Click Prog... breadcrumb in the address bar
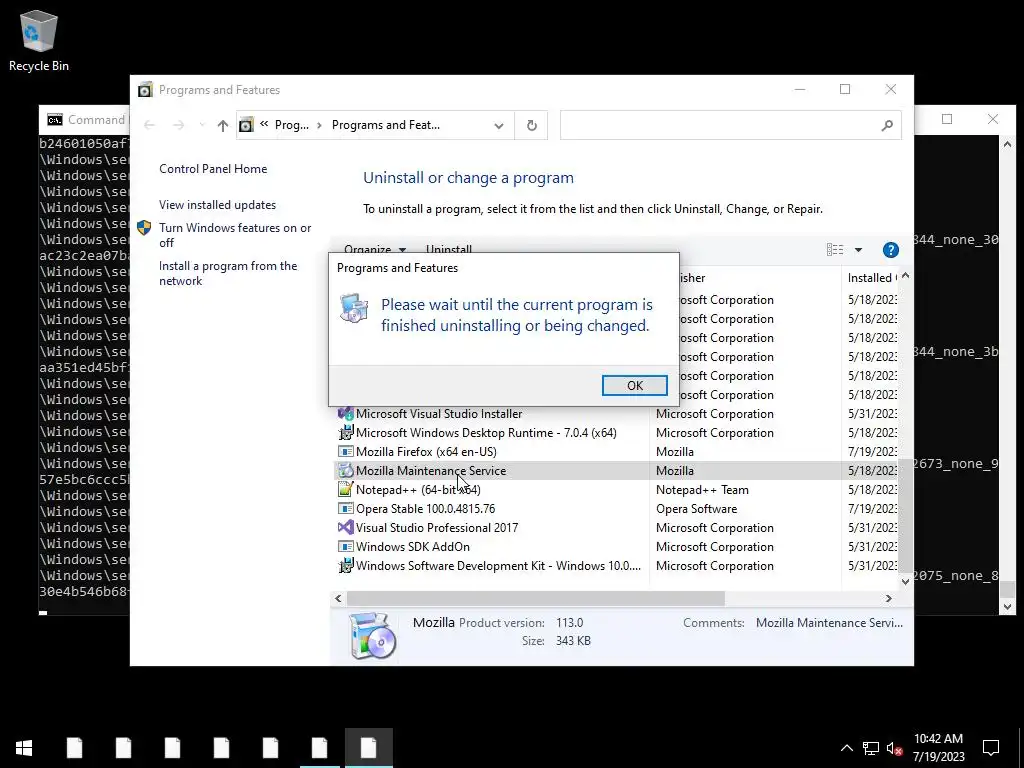The image size is (1024, 768). [x=291, y=125]
